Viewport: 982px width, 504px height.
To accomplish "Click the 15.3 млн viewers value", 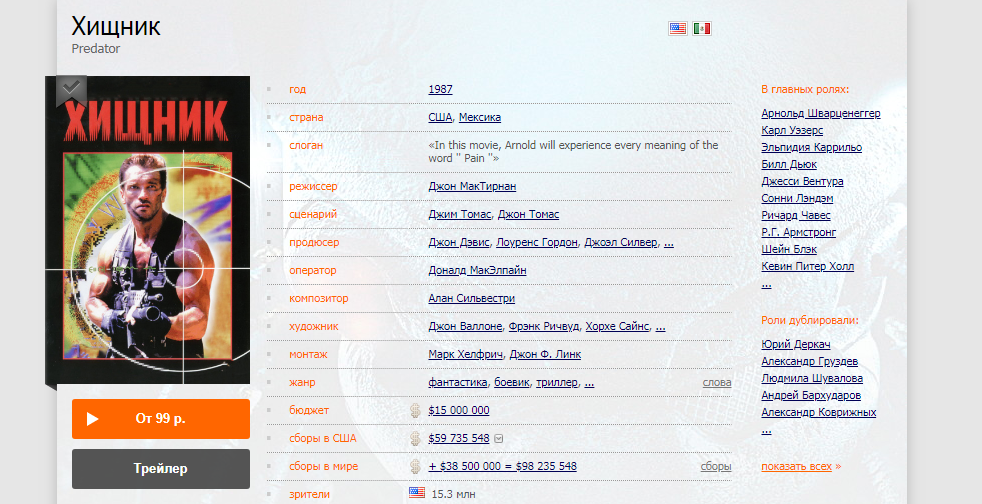I will (x=453, y=494).
